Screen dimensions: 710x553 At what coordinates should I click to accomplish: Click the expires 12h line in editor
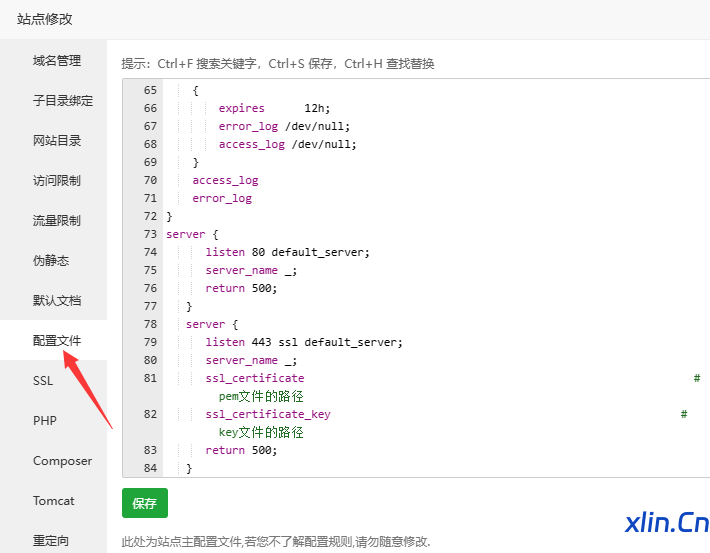coord(273,108)
